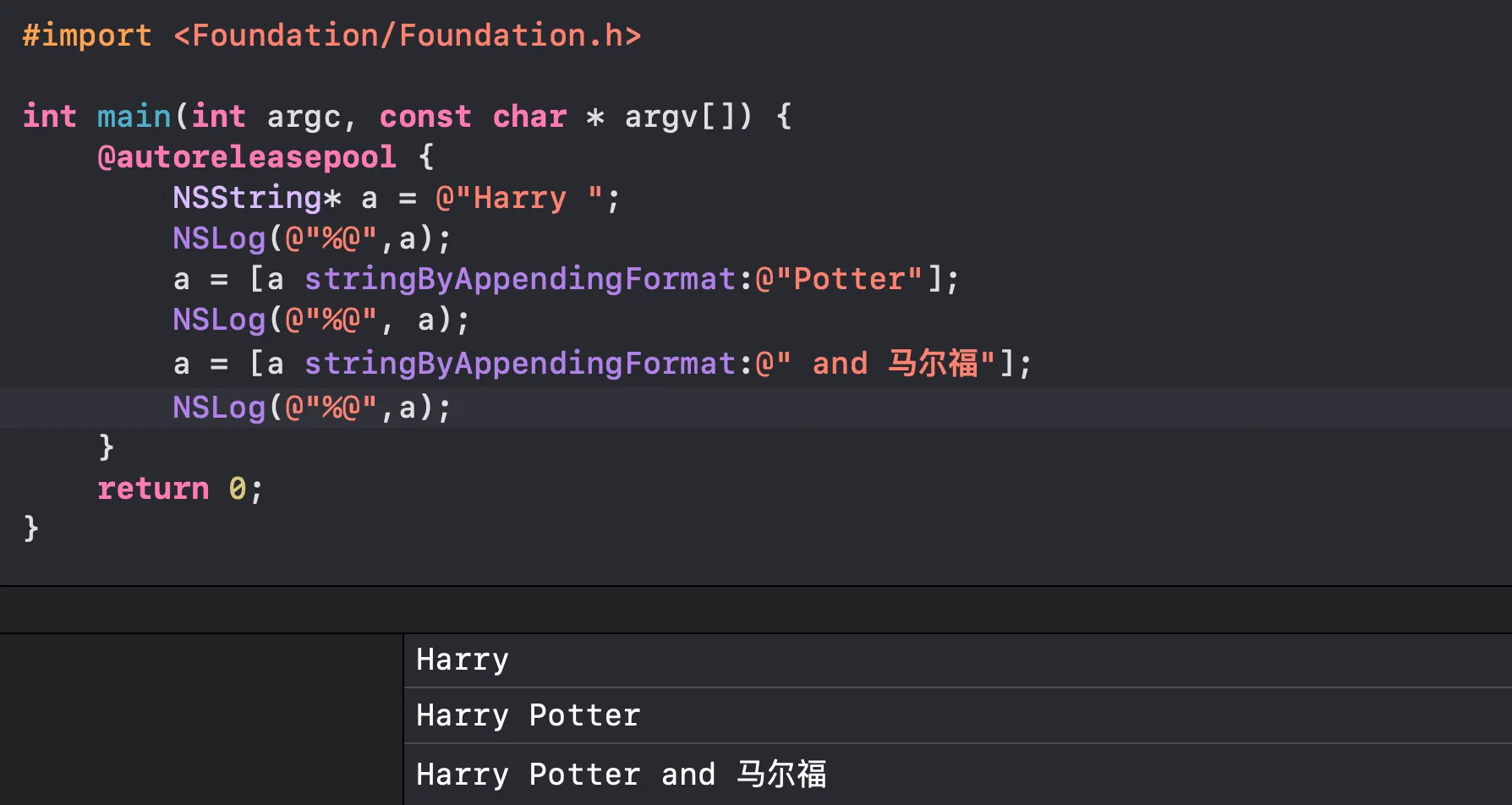Click the first NSLog call
Image resolution: width=1512 pixels, height=805 pixels.
coord(312,238)
